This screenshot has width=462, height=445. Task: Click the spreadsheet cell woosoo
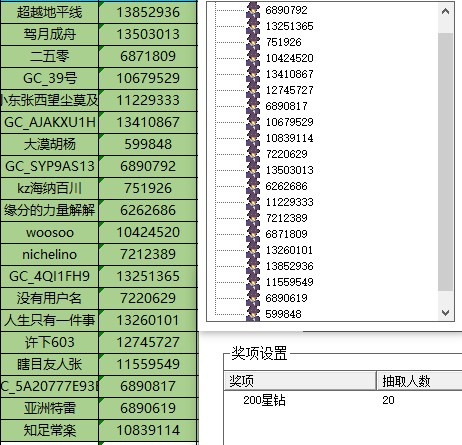[x=49, y=232]
